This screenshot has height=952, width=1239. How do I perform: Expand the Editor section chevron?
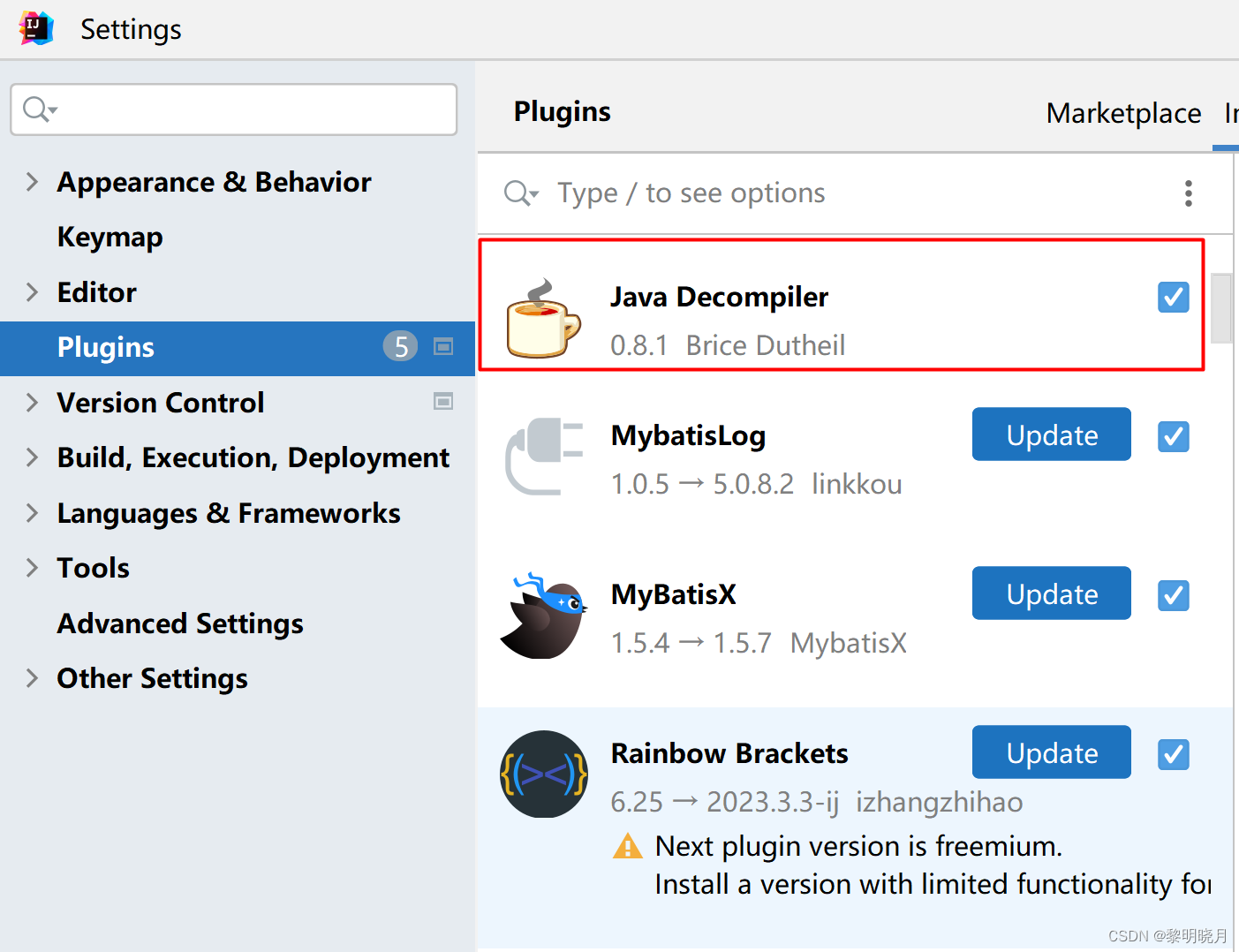click(33, 292)
